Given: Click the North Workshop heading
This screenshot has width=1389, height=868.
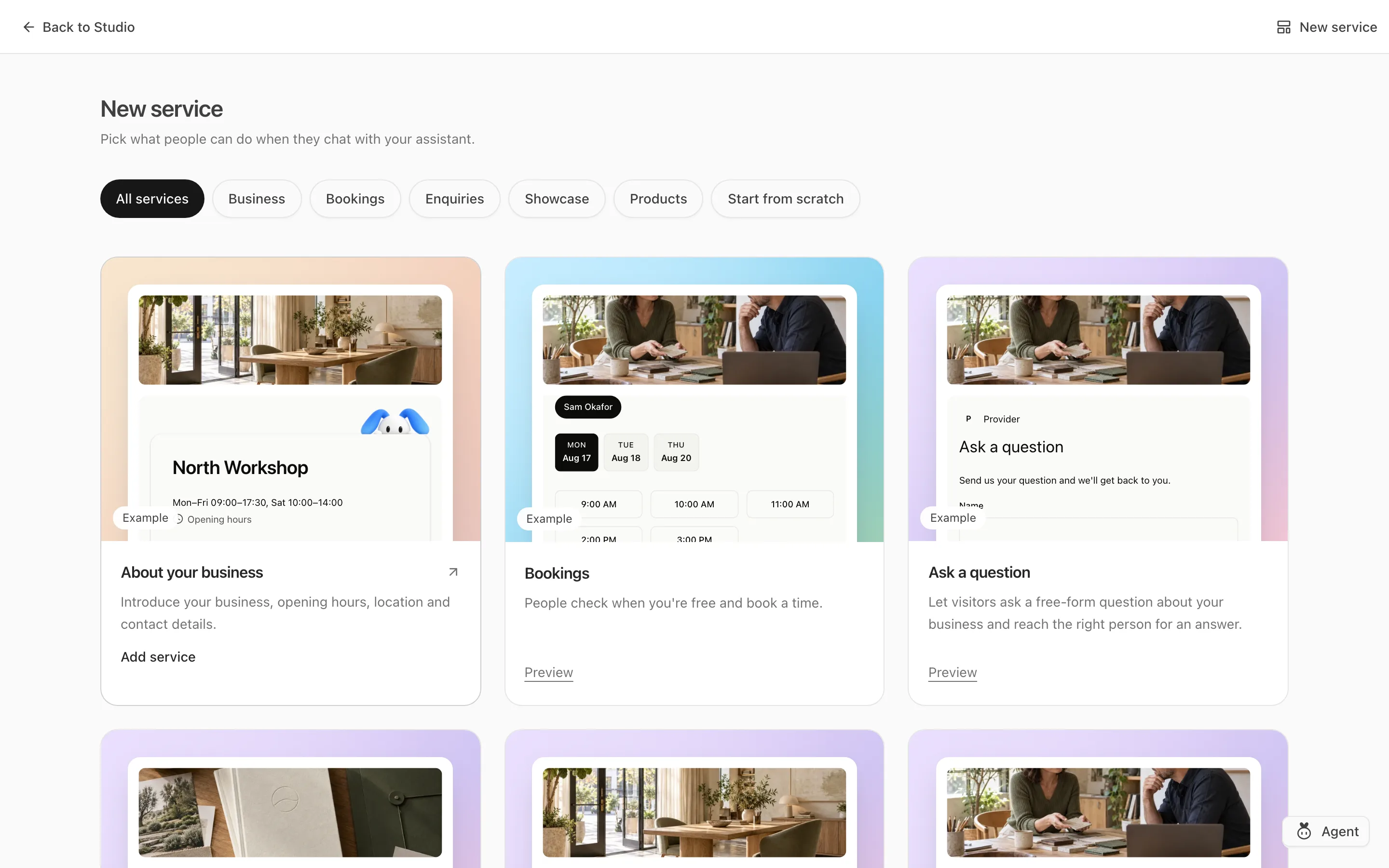Looking at the screenshot, I should coord(240,467).
